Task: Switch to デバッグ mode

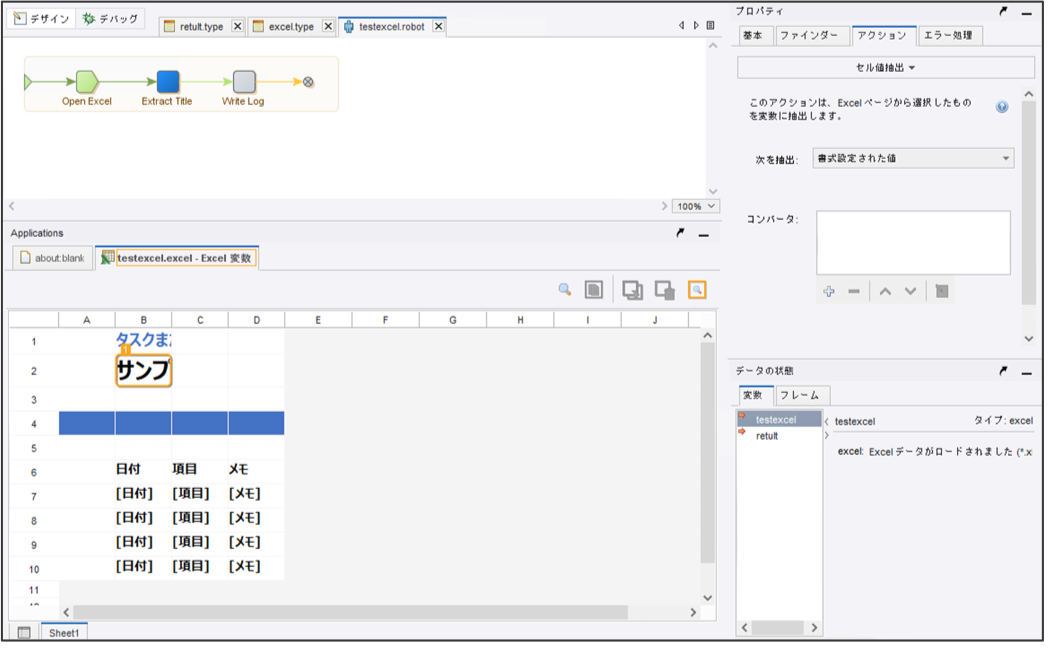Action: tap(110, 19)
